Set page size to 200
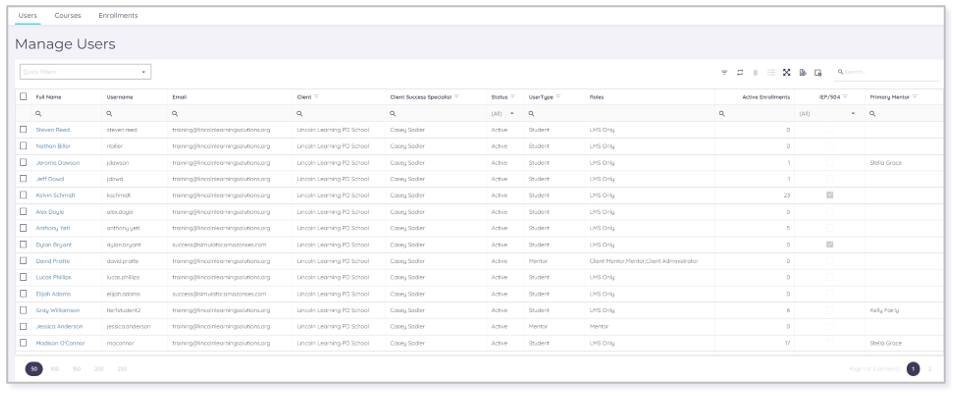The width and height of the screenshot is (954, 396). (x=99, y=369)
